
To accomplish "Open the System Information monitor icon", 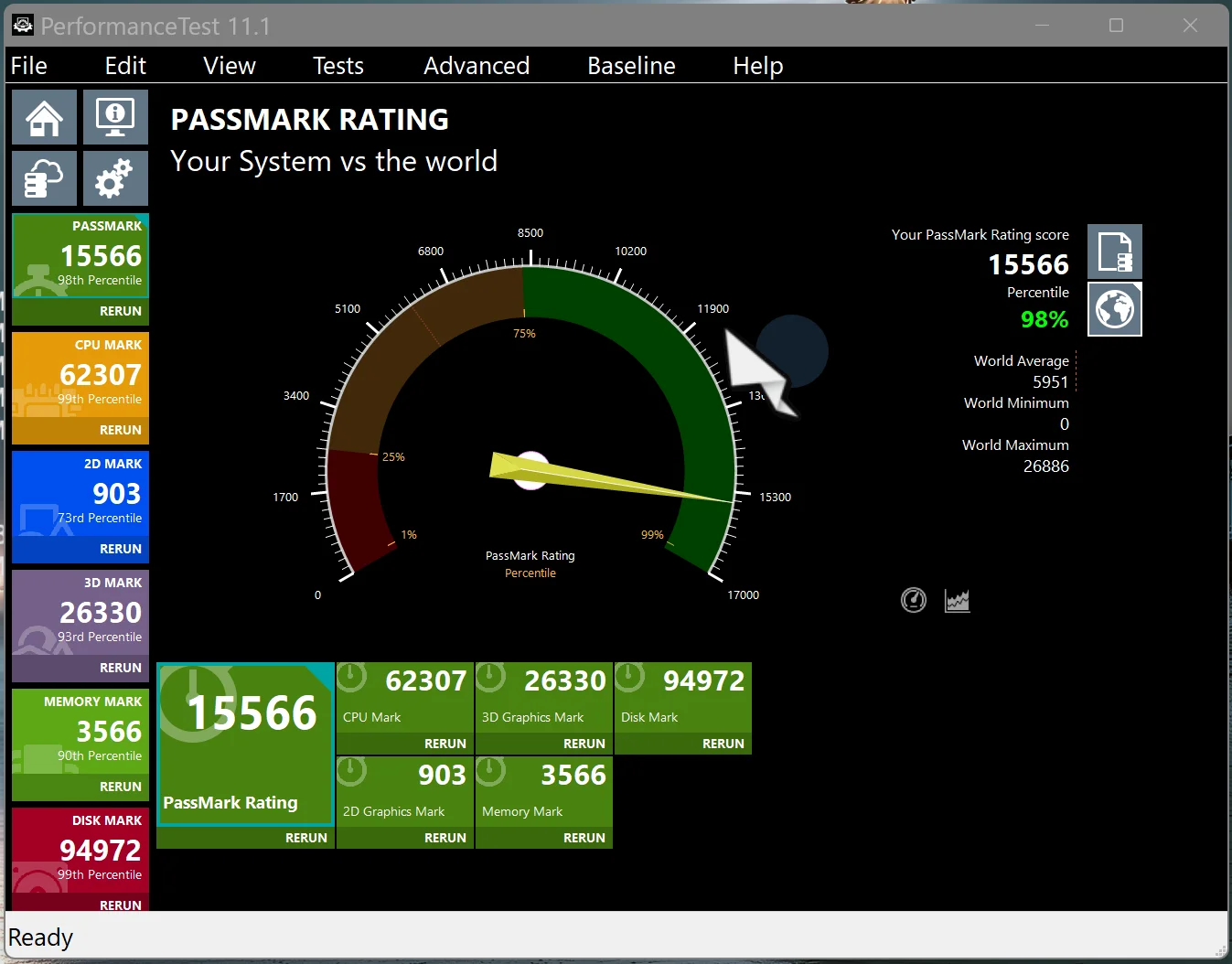I will coord(115,117).
